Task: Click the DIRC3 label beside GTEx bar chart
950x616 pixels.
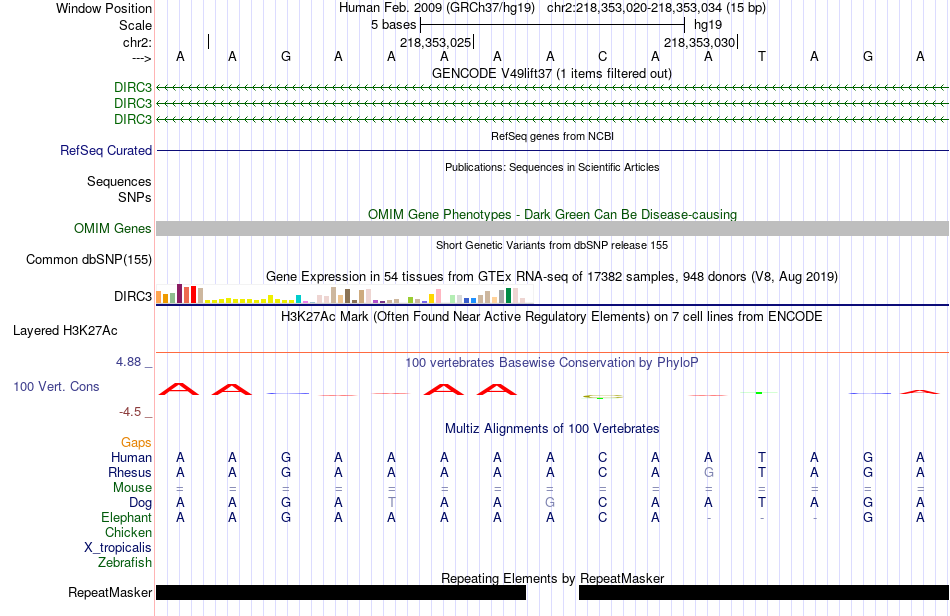Action: 133,296
